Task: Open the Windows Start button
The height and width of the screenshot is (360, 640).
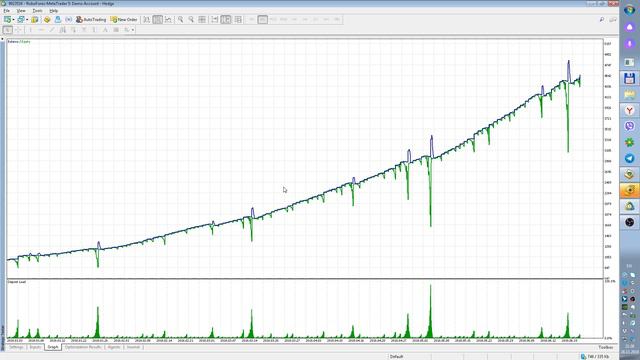Action: pos(629,10)
